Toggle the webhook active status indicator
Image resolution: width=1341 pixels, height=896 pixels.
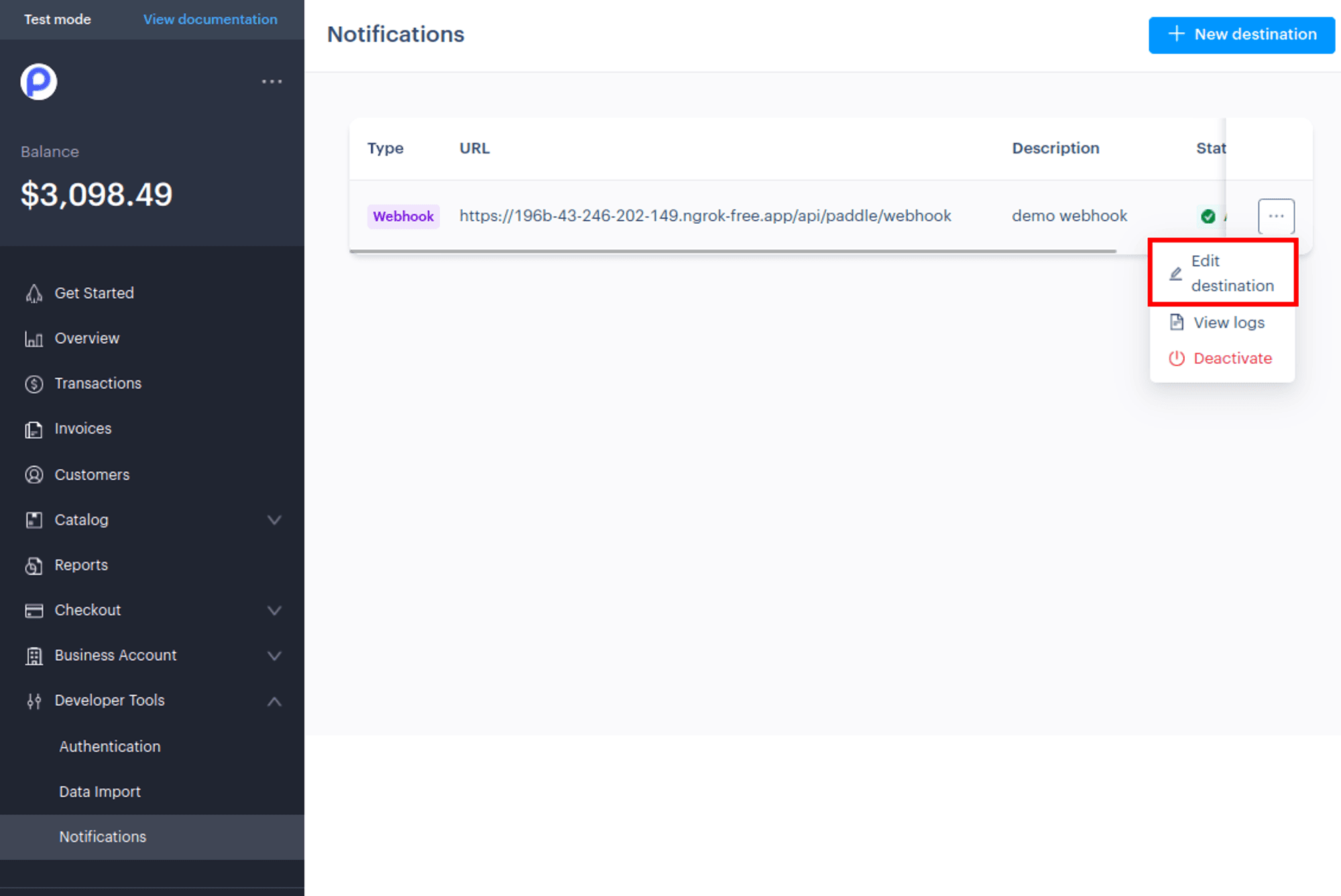[x=1207, y=216]
